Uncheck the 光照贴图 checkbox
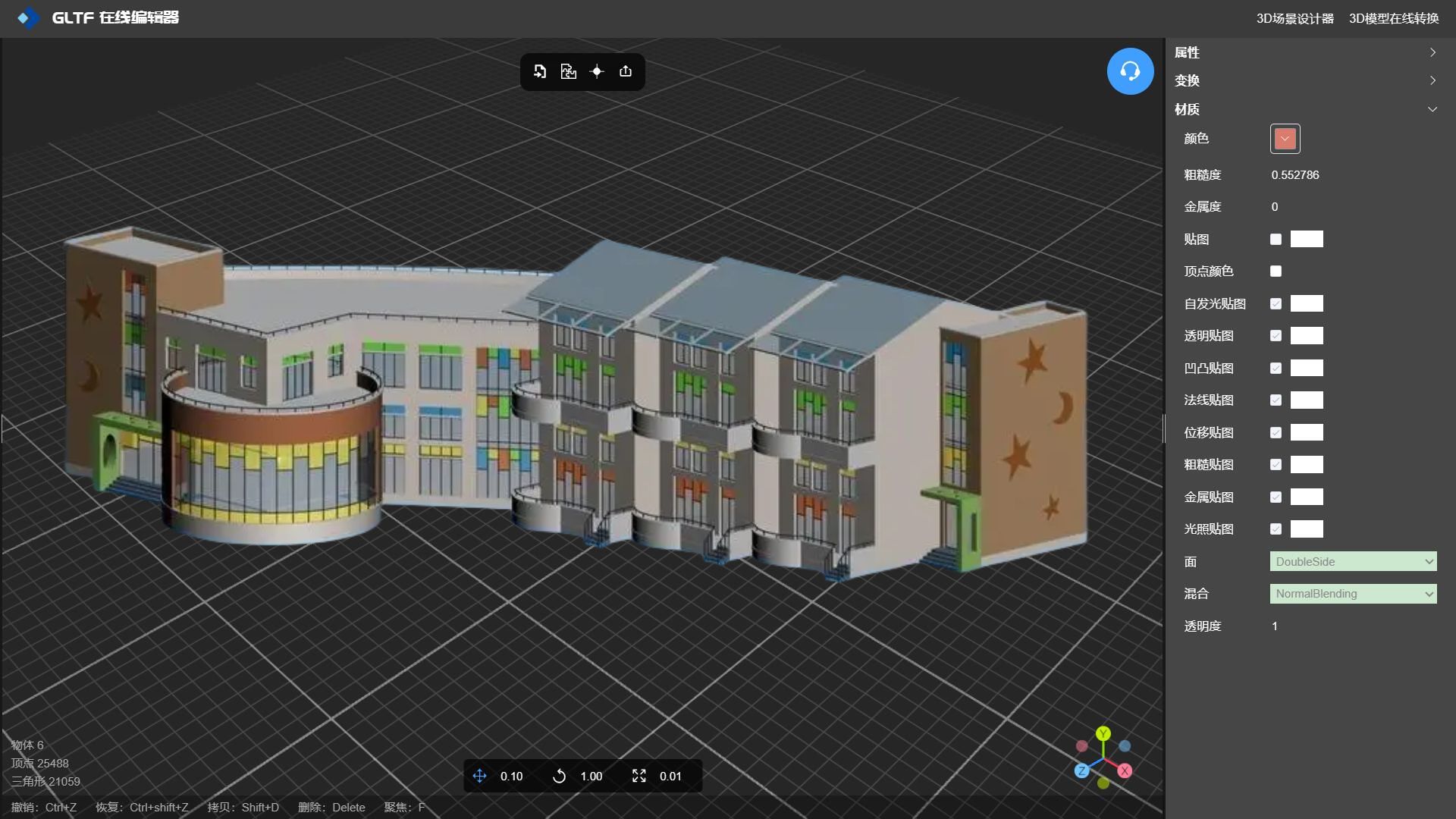The height and width of the screenshot is (819, 1456). 1276,529
